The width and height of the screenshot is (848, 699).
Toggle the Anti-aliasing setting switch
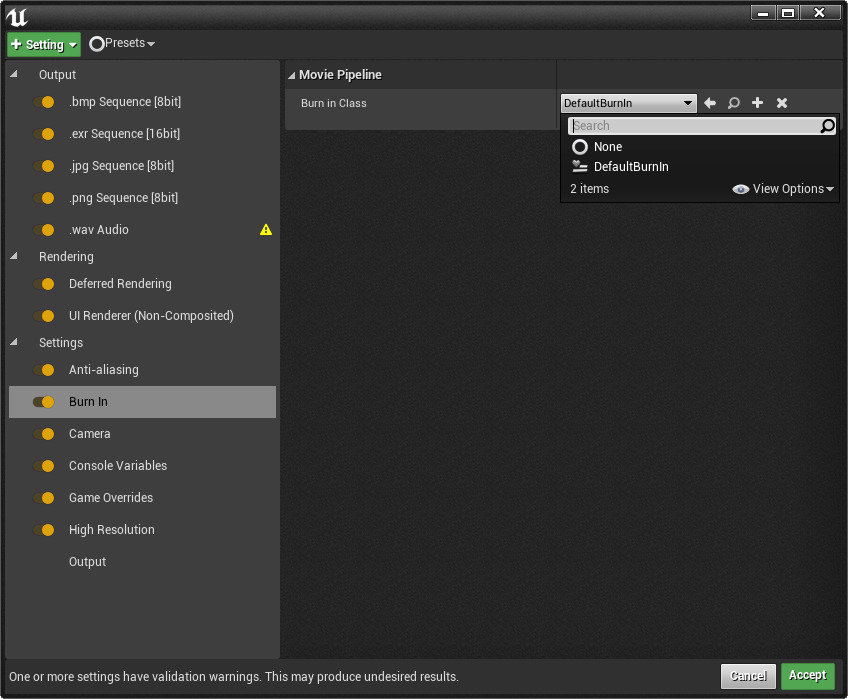tap(44, 370)
